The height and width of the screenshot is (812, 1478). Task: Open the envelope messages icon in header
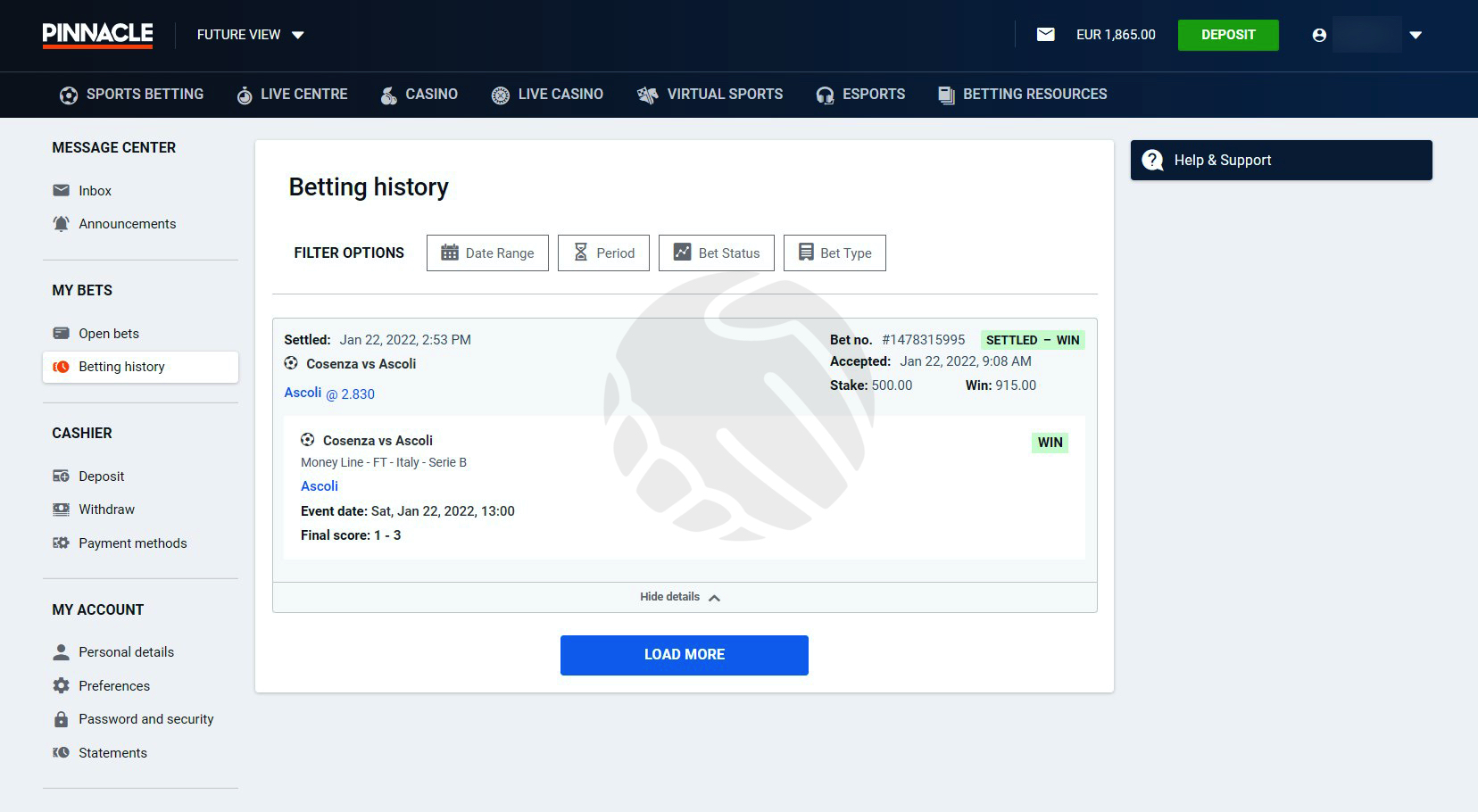[1045, 35]
